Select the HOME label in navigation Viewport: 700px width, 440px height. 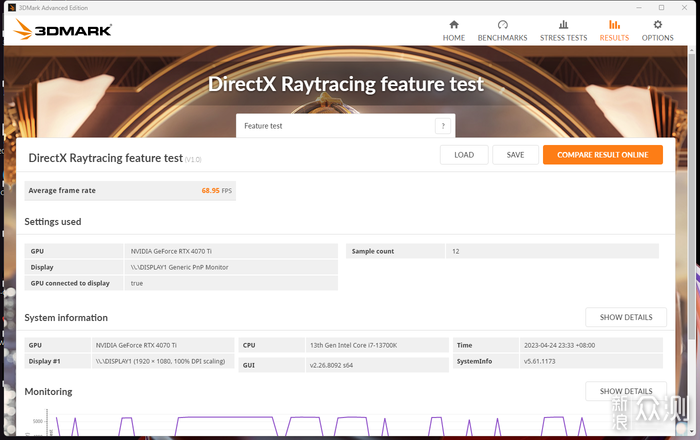[x=454, y=38]
